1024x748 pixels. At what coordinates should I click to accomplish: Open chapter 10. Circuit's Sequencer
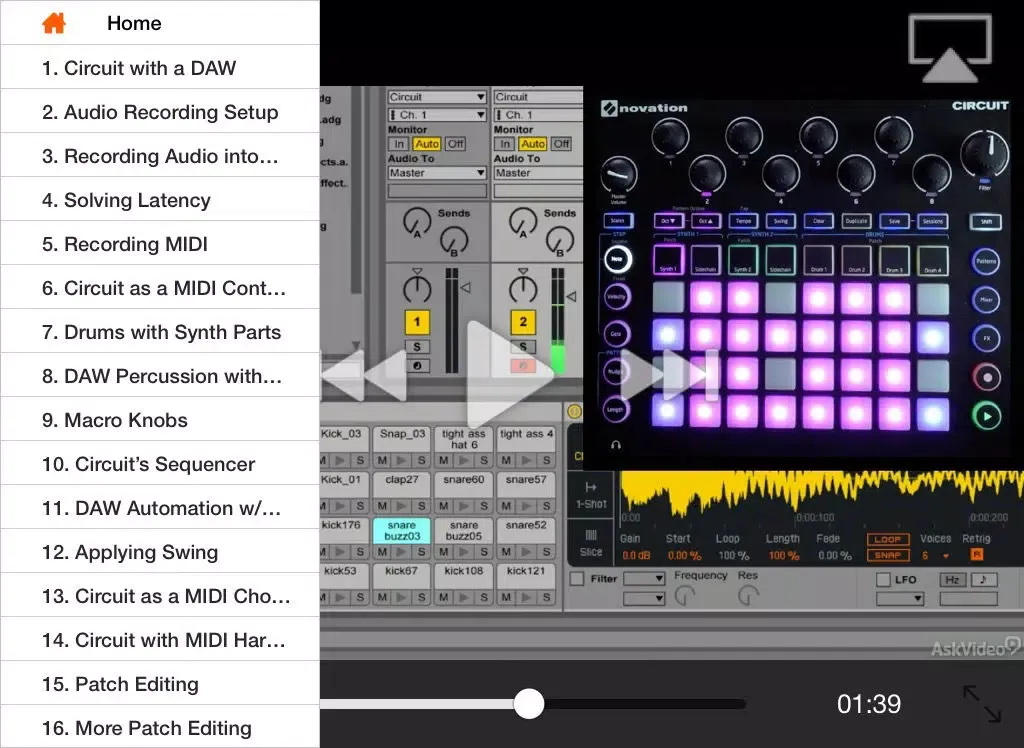(x=160, y=464)
